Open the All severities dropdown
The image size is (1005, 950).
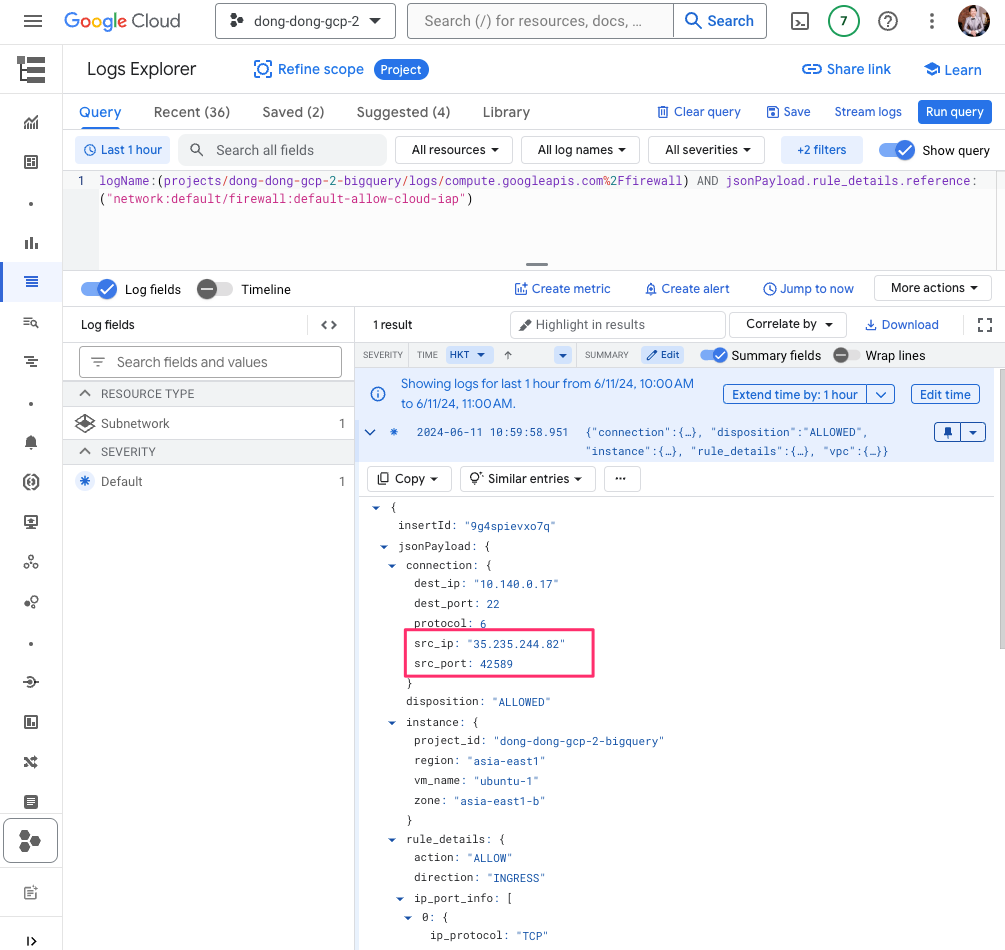point(706,150)
